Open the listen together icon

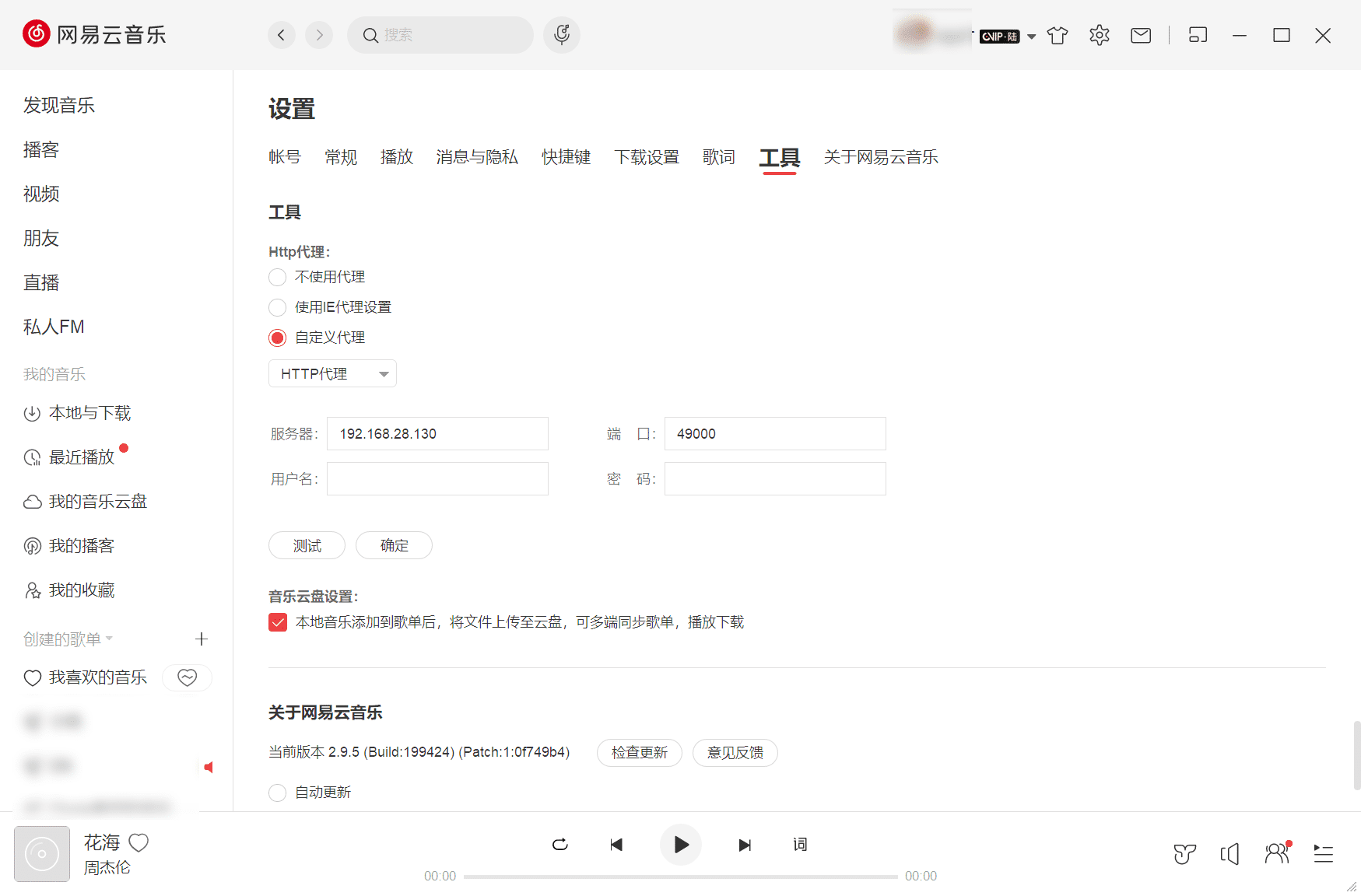point(1276,854)
